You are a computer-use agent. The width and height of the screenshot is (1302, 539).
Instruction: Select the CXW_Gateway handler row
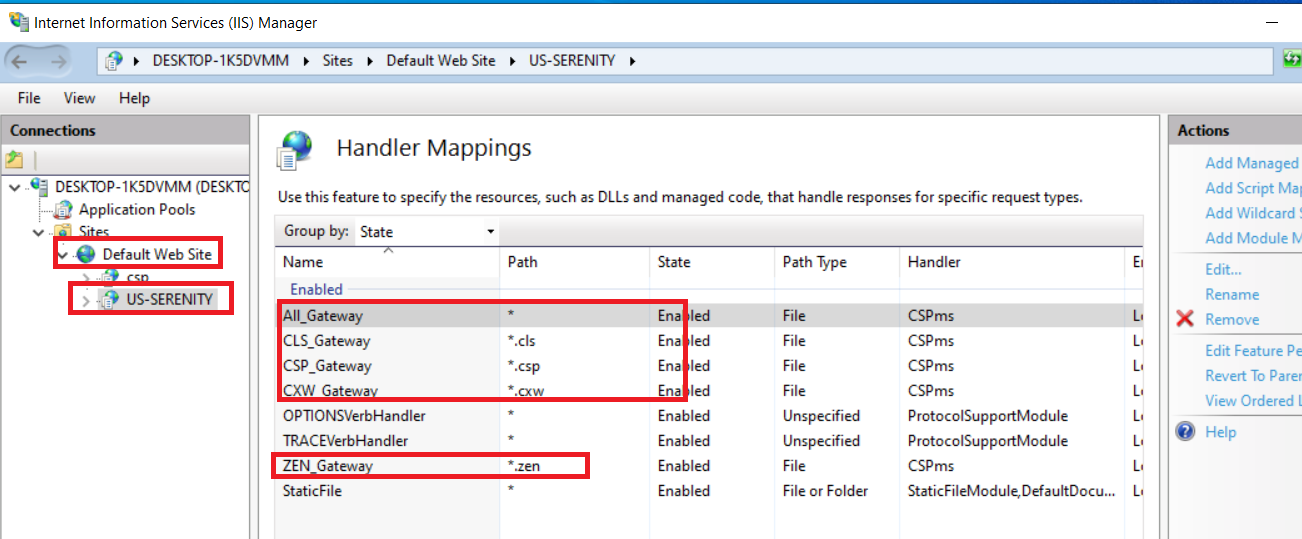pyautogui.click(x=709, y=390)
